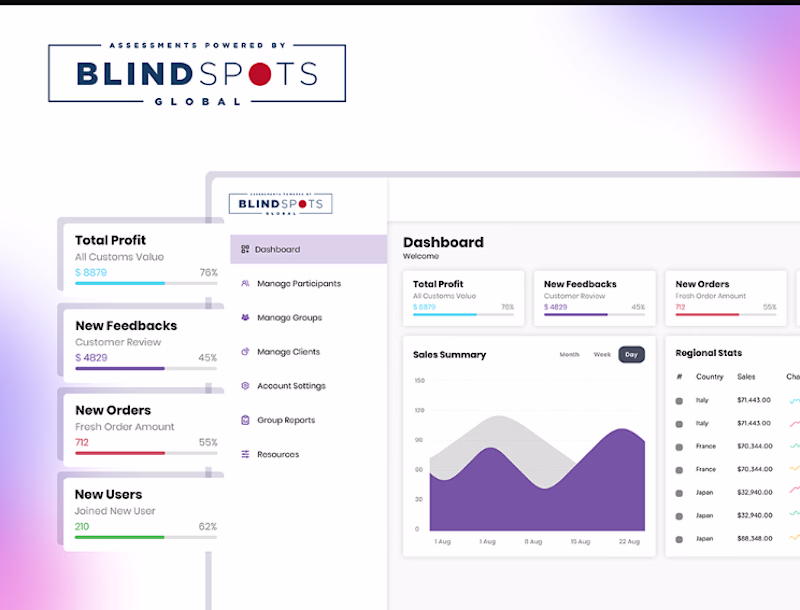Switch Sales Summary to Week view

coord(602,354)
